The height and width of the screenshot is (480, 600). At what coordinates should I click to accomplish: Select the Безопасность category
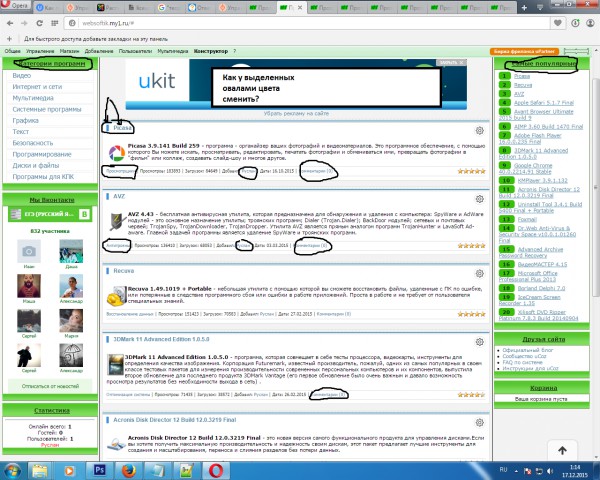tap(33, 143)
